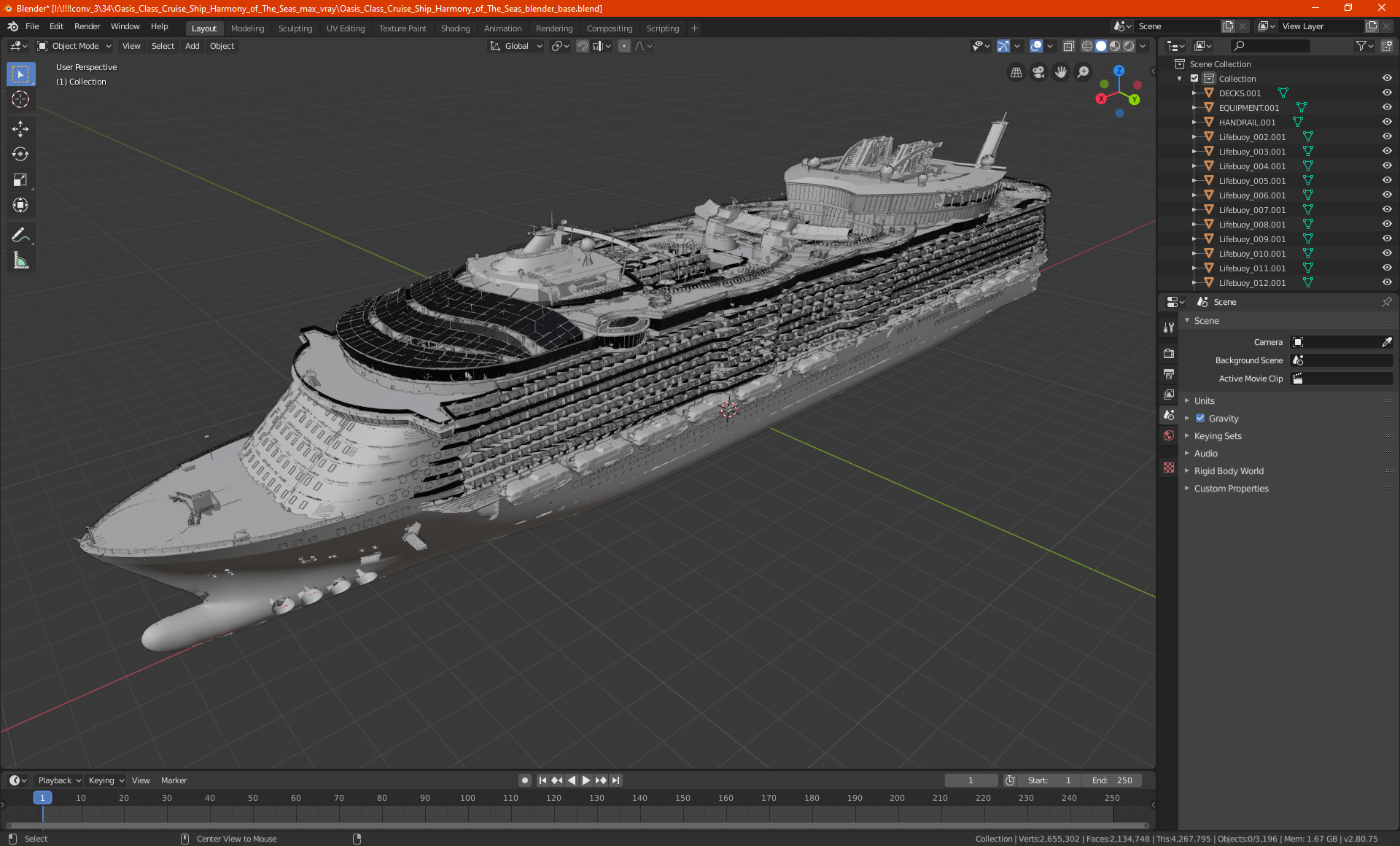Open the Playback dropdown in timeline

coord(59,780)
